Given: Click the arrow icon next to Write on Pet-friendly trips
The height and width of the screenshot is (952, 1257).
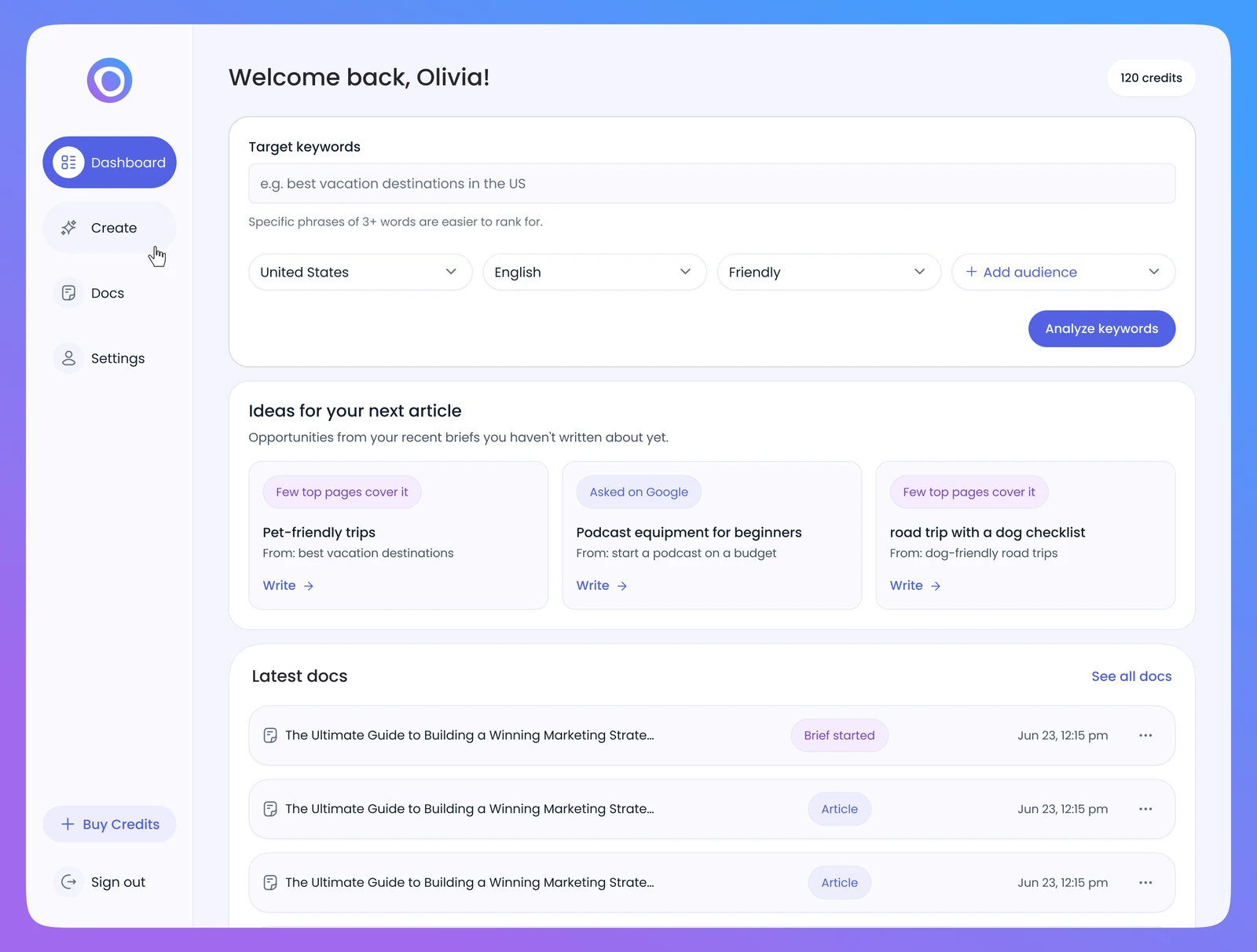Looking at the screenshot, I should point(309,586).
